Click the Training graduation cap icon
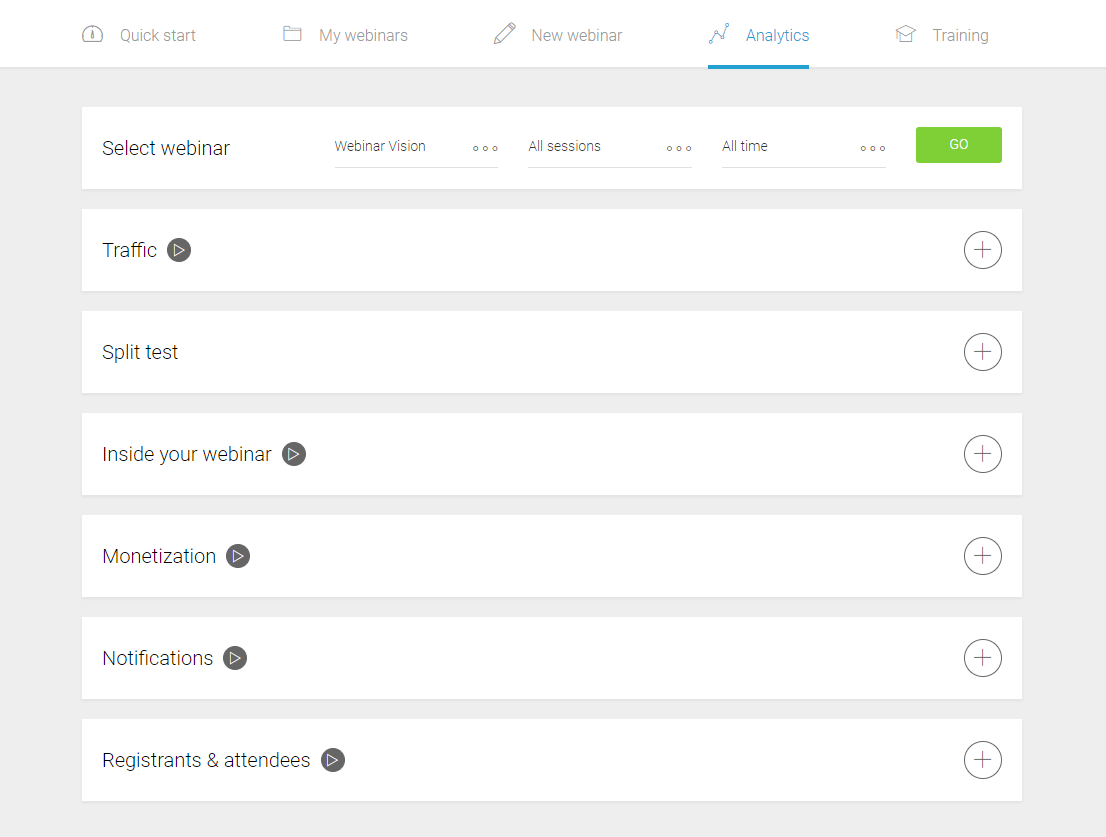 [x=906, y=35]
